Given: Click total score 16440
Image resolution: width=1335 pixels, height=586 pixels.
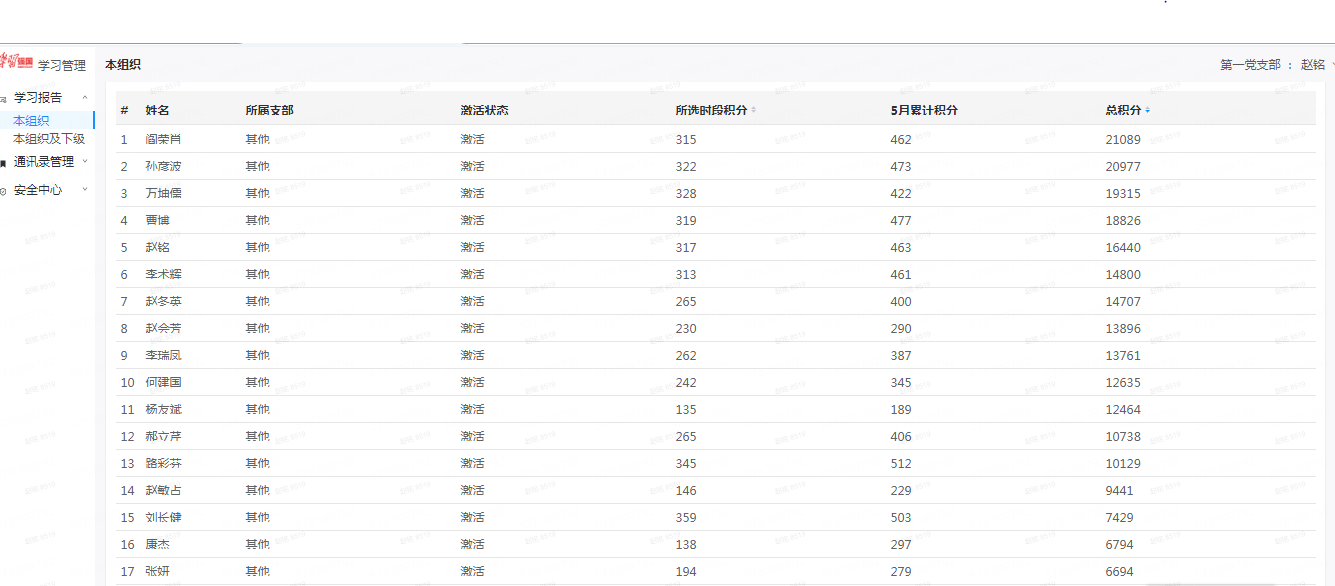Looking at the screenshot, I should [1123, 248].
